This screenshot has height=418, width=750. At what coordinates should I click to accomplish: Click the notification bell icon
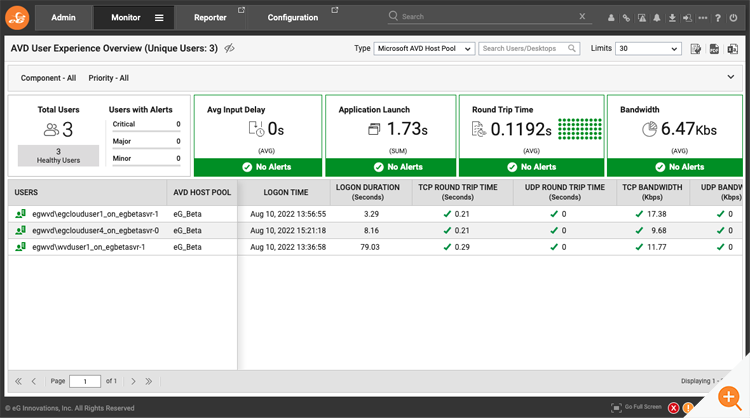click(657, 18)
